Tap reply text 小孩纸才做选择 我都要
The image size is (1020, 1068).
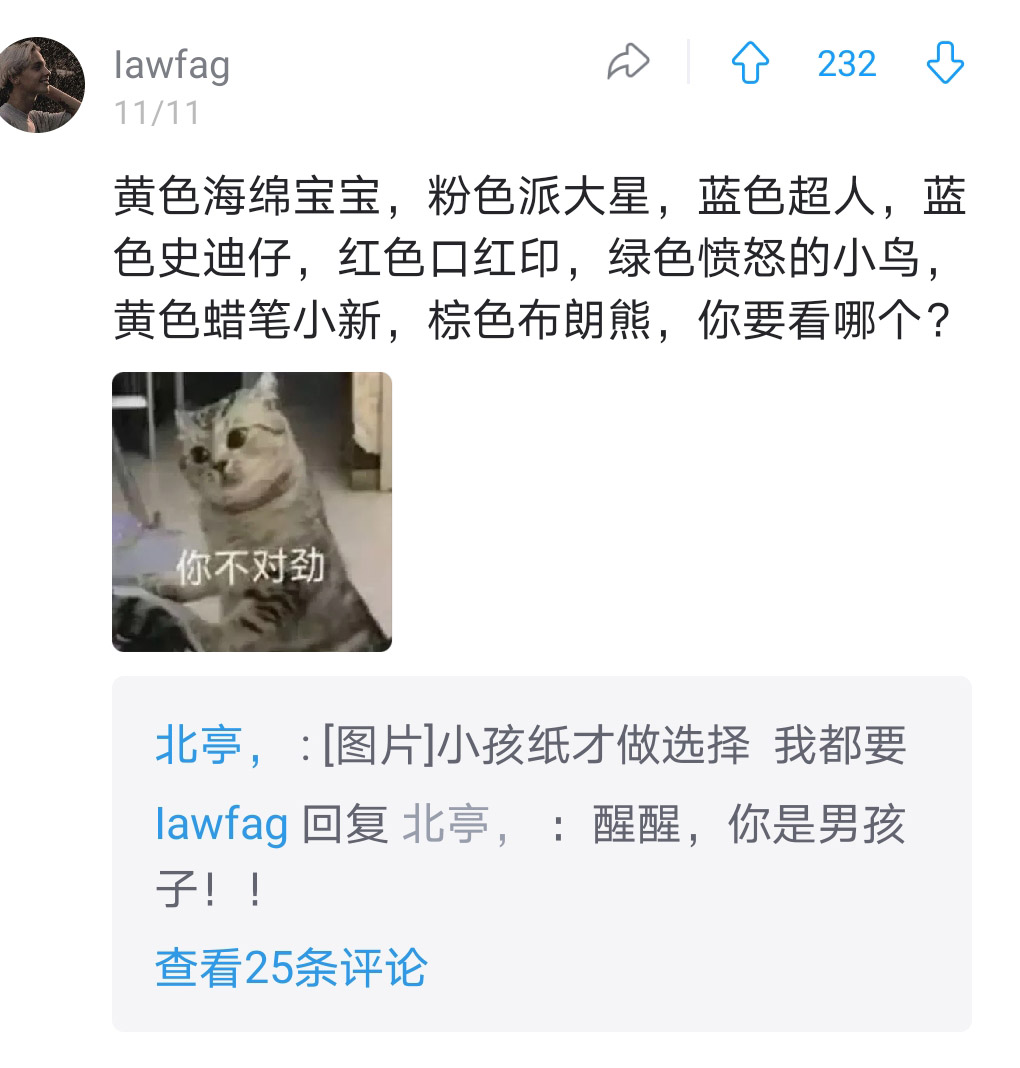click(x=671, y=745)
